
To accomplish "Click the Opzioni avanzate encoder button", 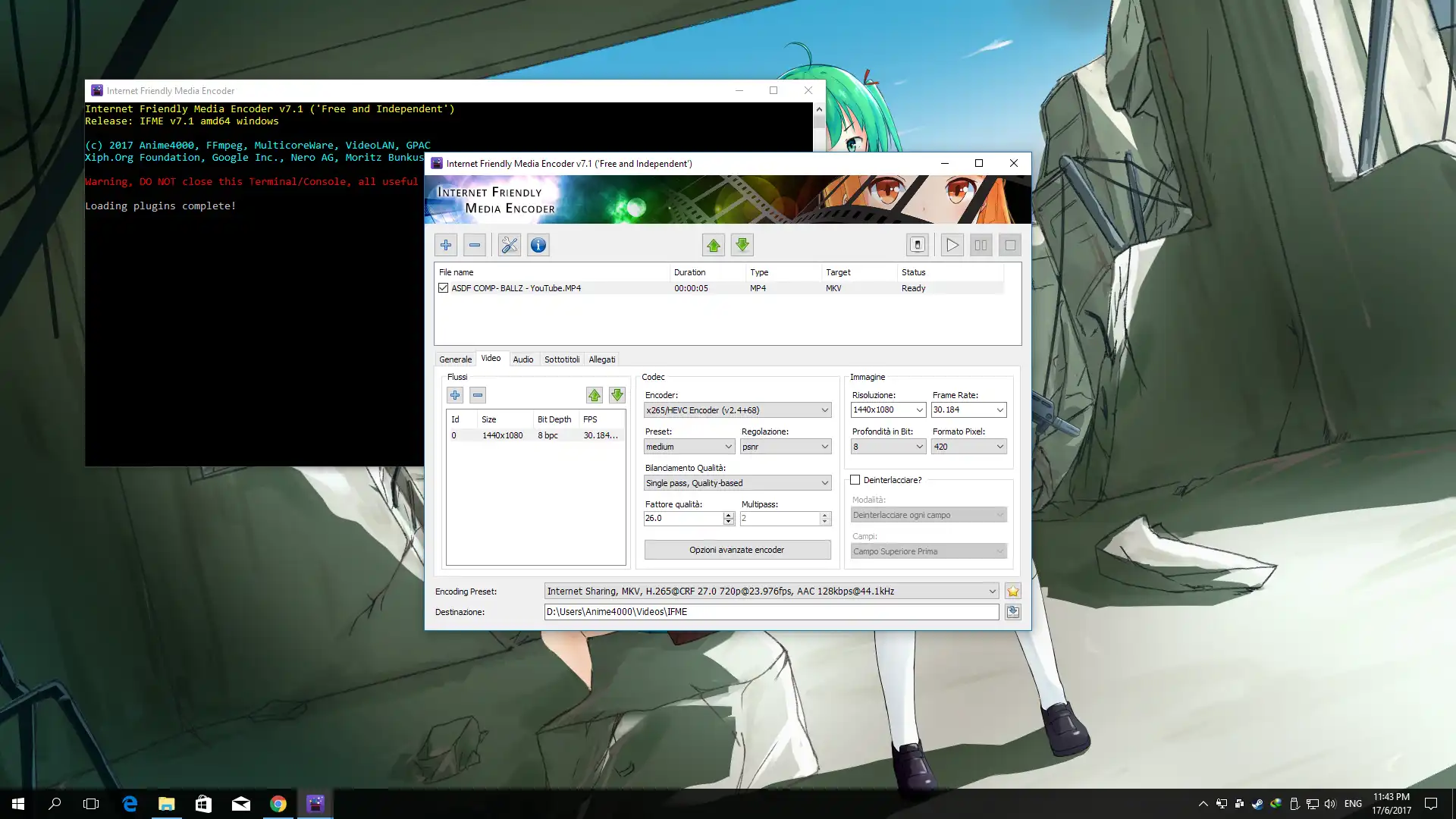I will pyautogui.click(x=737, y=550).
